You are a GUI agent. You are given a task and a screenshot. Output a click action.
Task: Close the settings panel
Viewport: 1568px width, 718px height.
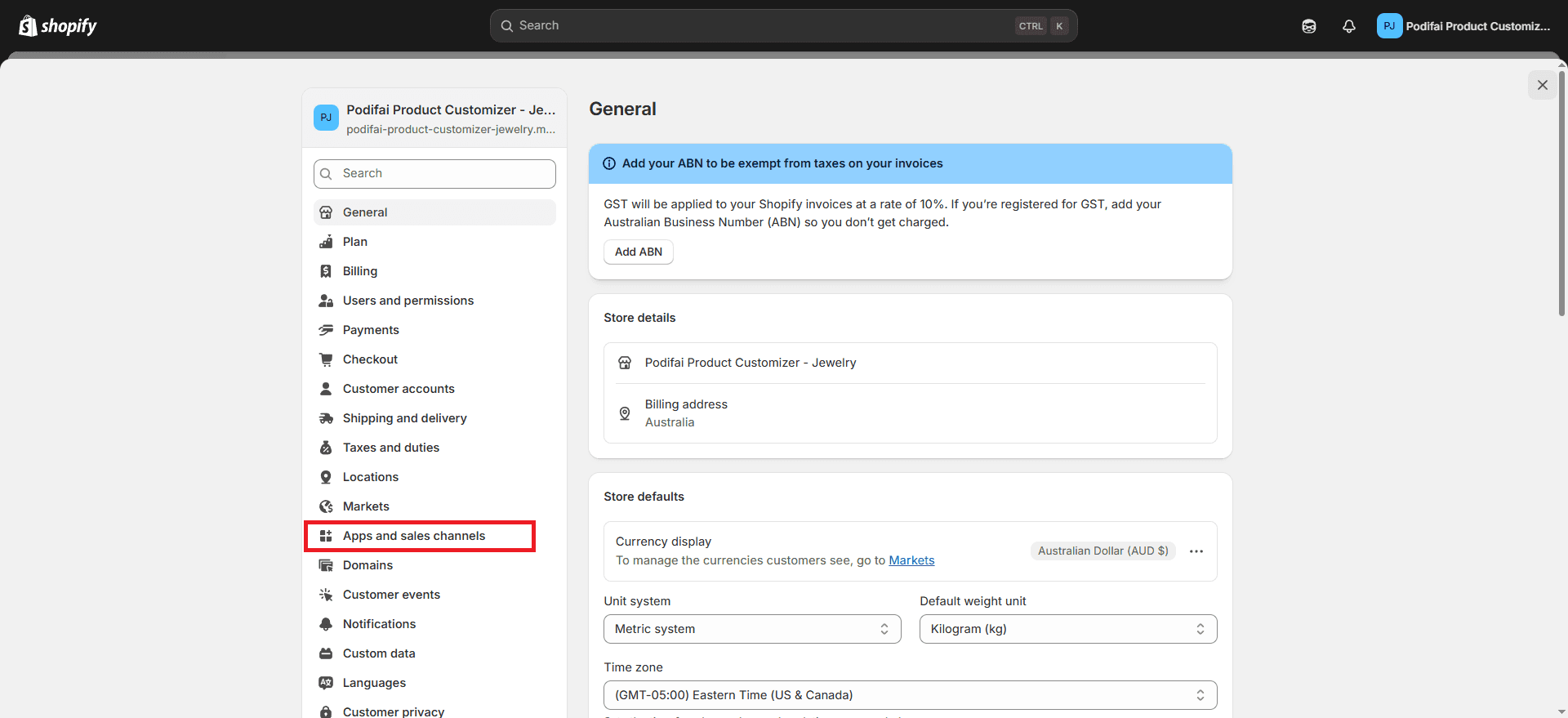point(1542,85)
